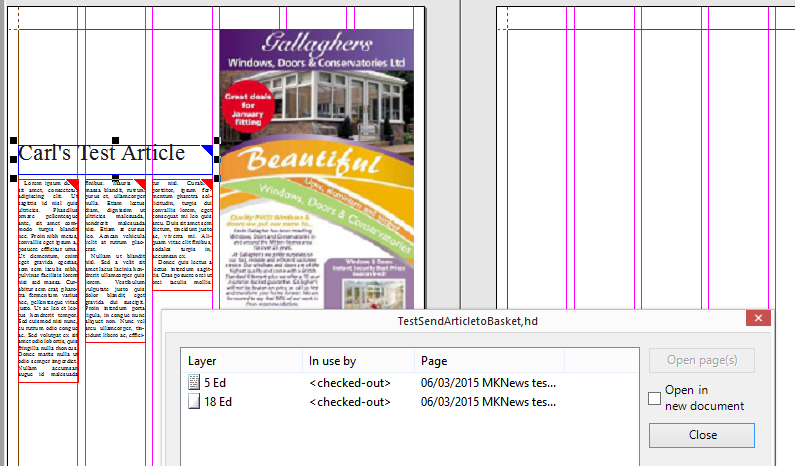
Task: Click the red corner marker of second text column
Action: pos(139,184)
